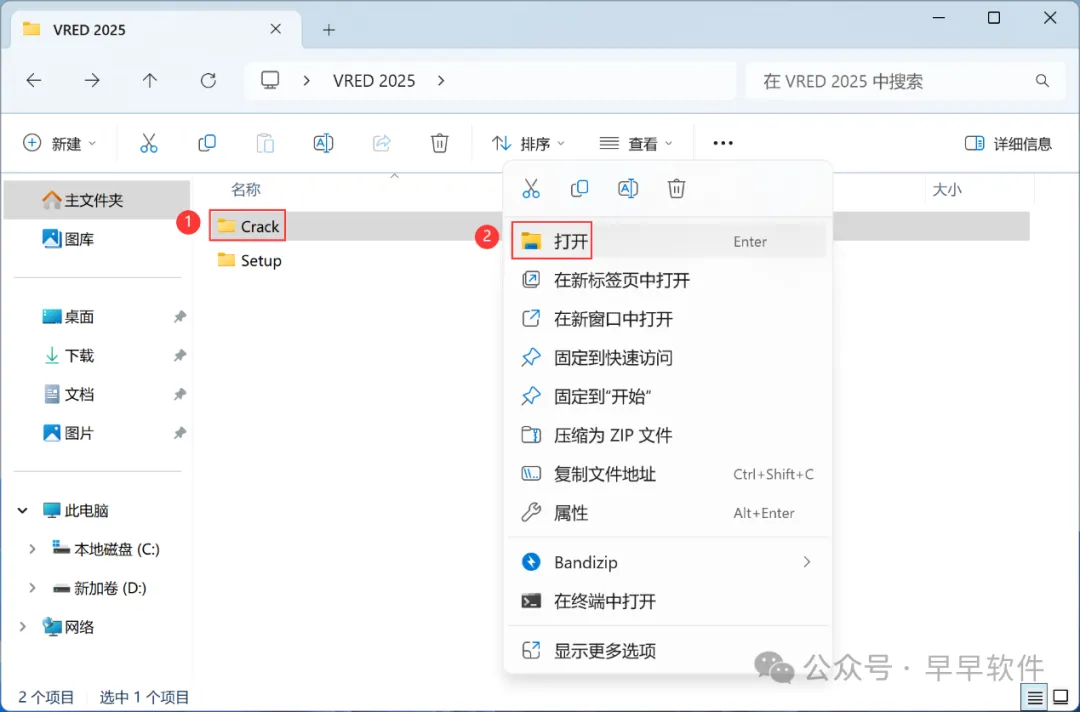
Task: Select 新加卷 (D:) in the sidebar
Action: tap(100, 588)
